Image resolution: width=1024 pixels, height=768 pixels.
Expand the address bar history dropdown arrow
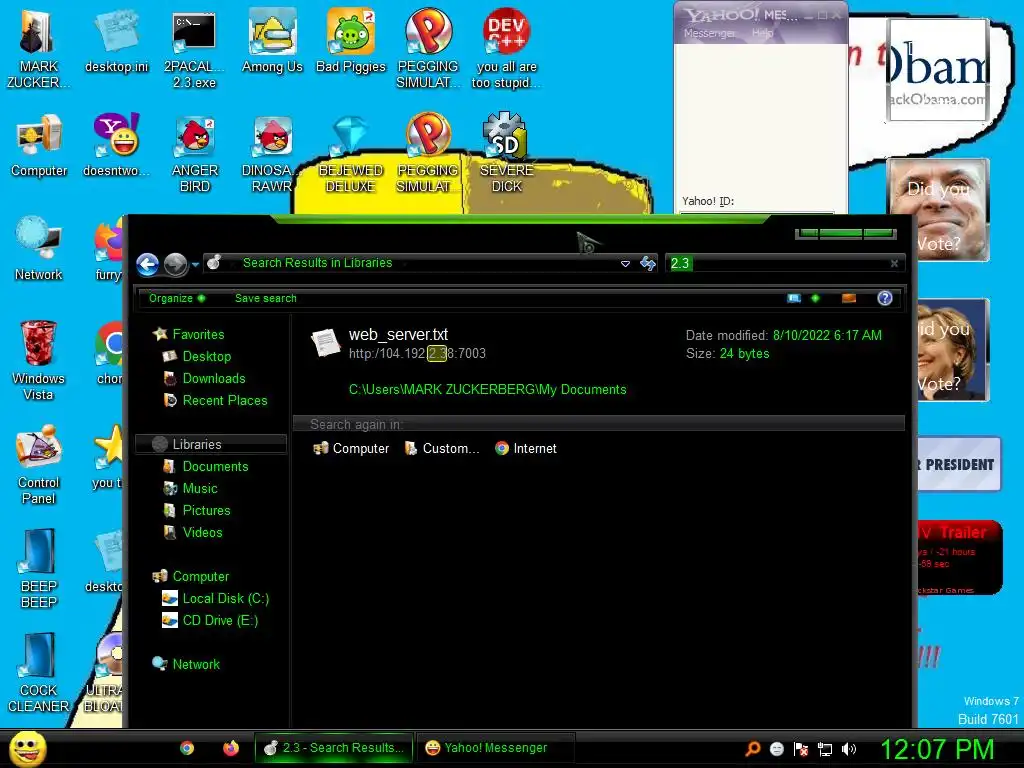(x=625, y=263)
